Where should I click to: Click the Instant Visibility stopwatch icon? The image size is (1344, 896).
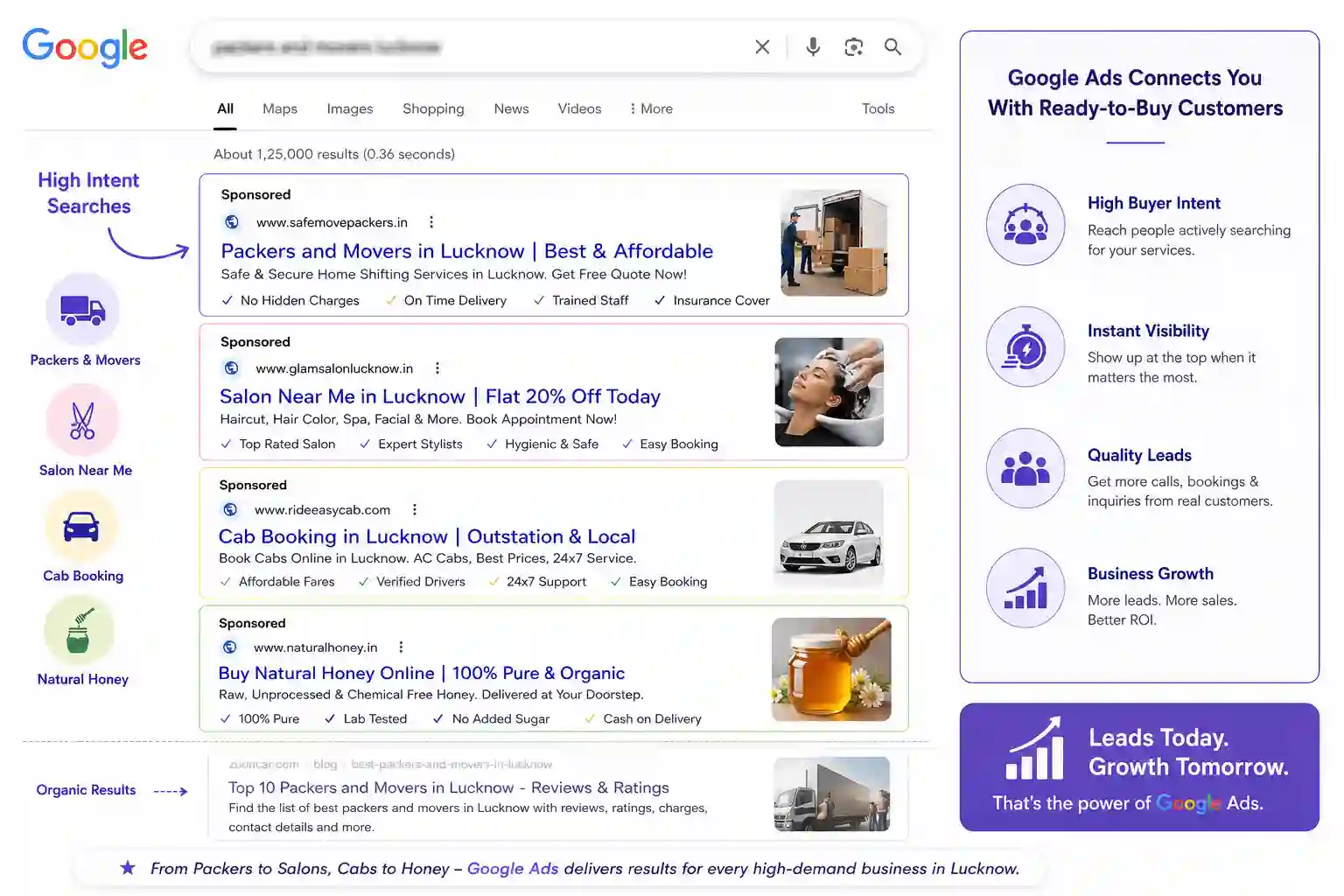1025,346
